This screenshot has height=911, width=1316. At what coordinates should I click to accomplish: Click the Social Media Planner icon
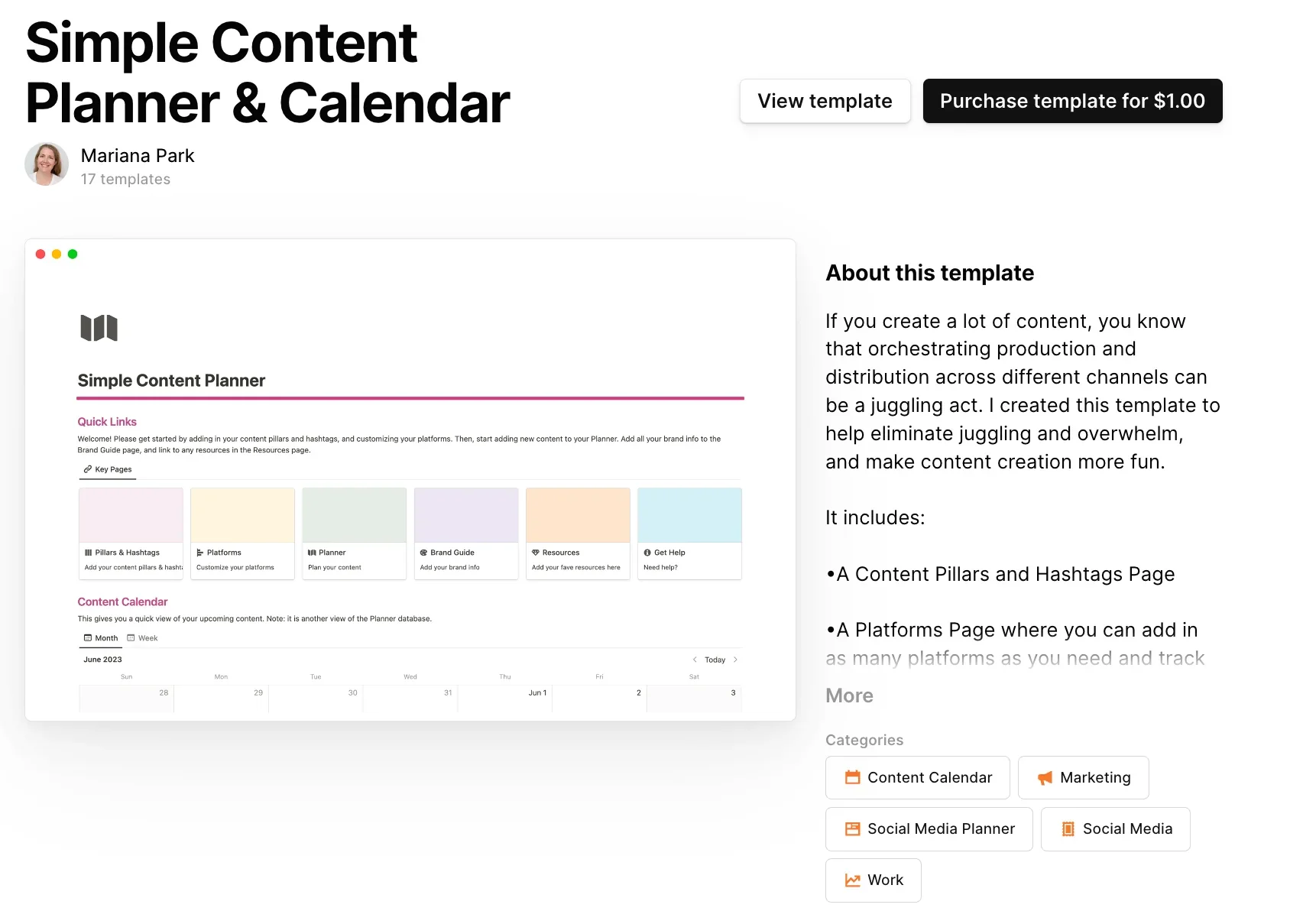[x=852, y=828]
